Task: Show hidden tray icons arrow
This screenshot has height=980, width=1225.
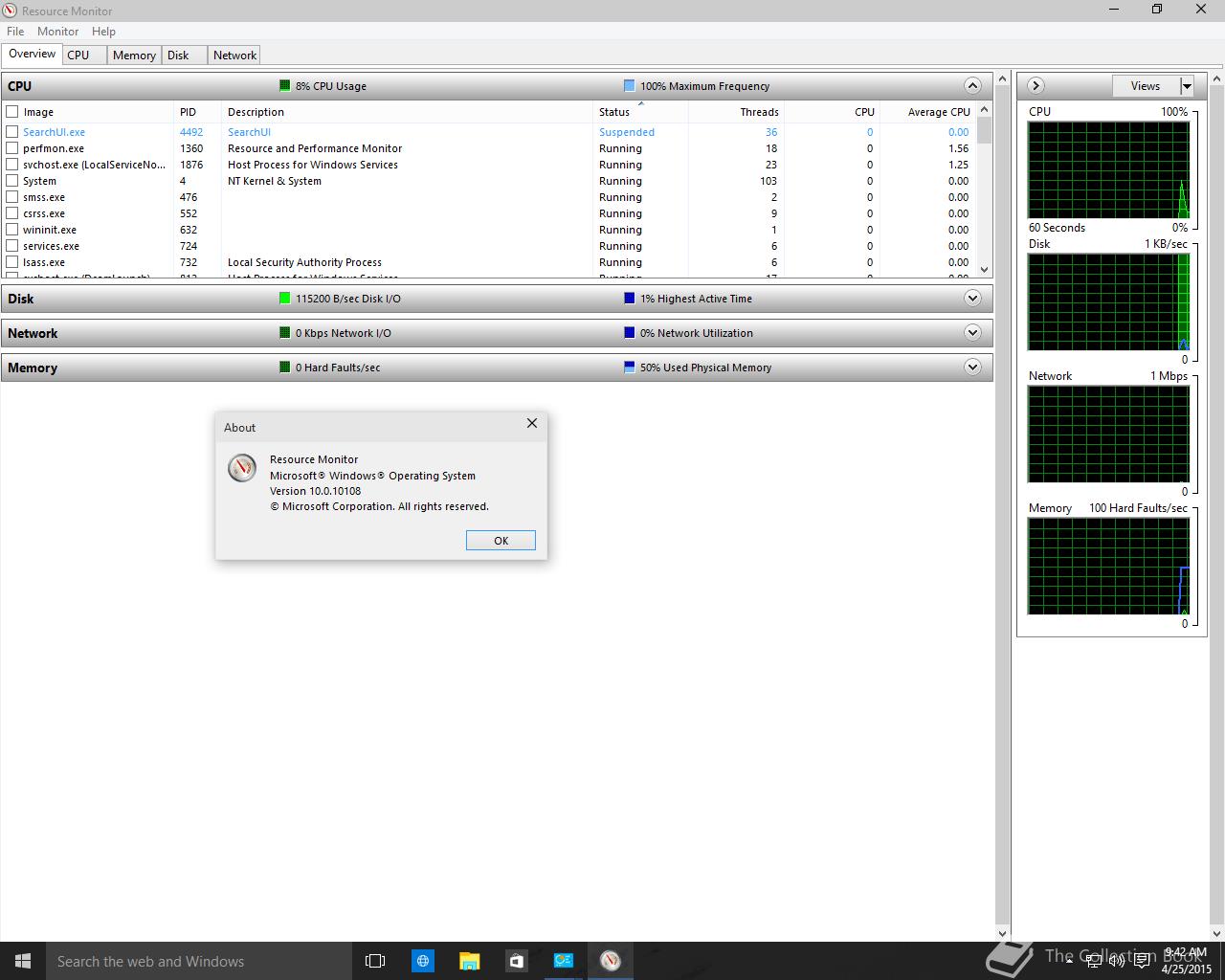Action: [1070, 961]
